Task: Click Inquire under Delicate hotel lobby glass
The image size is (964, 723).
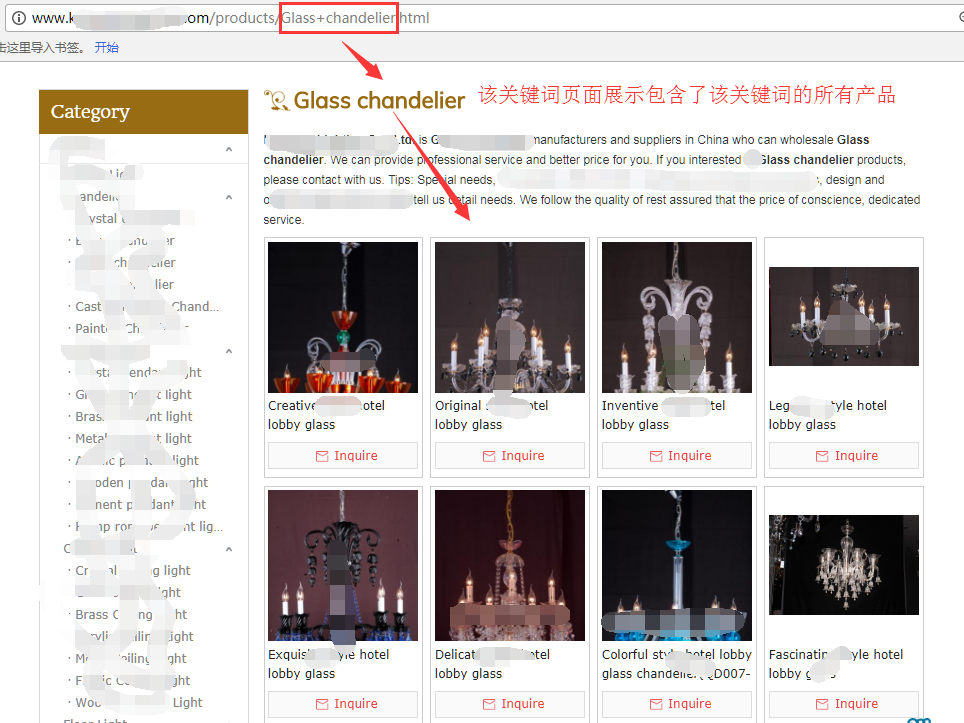Action: tap(509, 703)
